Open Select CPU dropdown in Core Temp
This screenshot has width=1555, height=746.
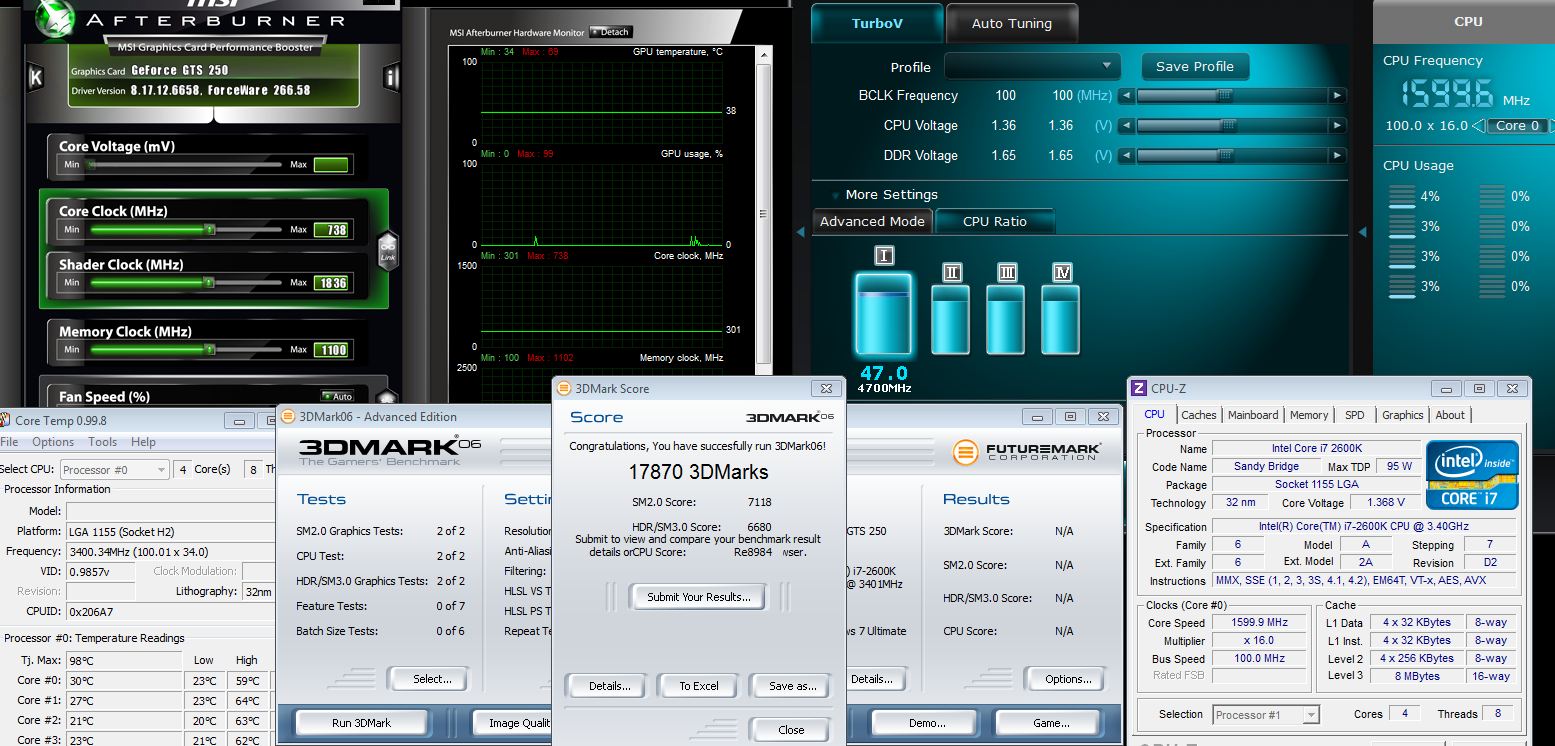coord(114,469)
